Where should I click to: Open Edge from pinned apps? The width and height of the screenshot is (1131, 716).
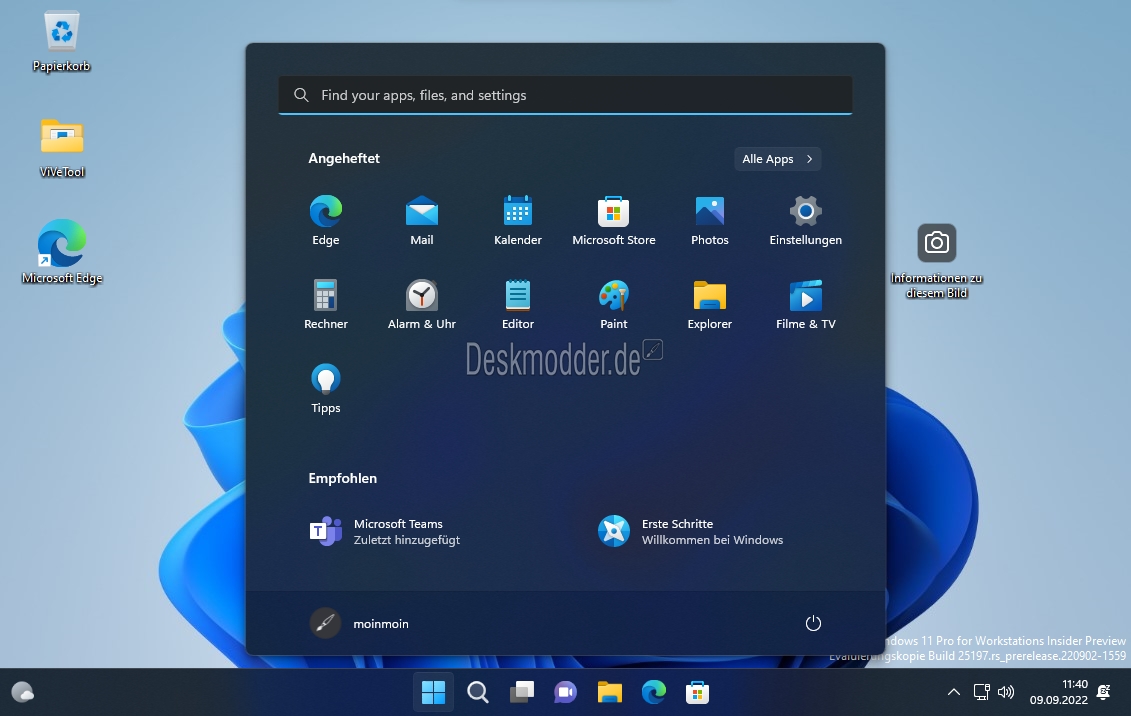pyautogui.click(x=325, y=221)
